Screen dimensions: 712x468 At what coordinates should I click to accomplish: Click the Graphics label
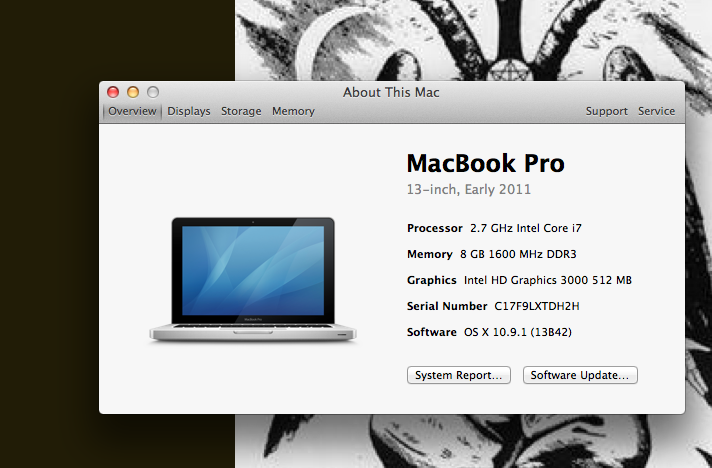point(431,280)
